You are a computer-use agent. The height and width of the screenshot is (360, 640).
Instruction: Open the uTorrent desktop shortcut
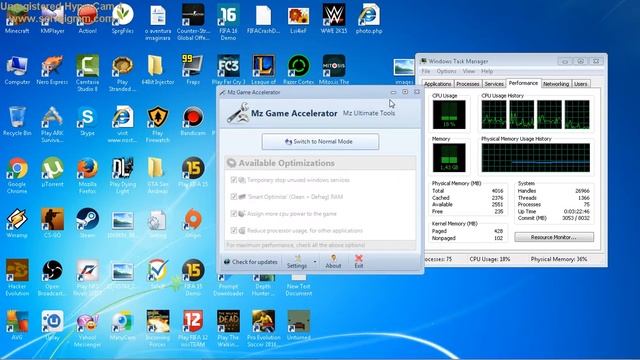(52, 172)
